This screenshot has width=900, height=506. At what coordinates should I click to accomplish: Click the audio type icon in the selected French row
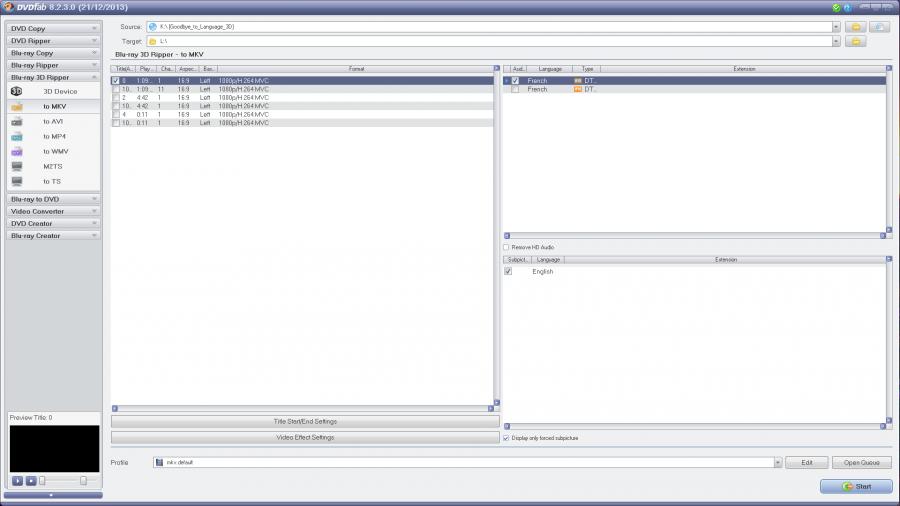coord(577,81)
